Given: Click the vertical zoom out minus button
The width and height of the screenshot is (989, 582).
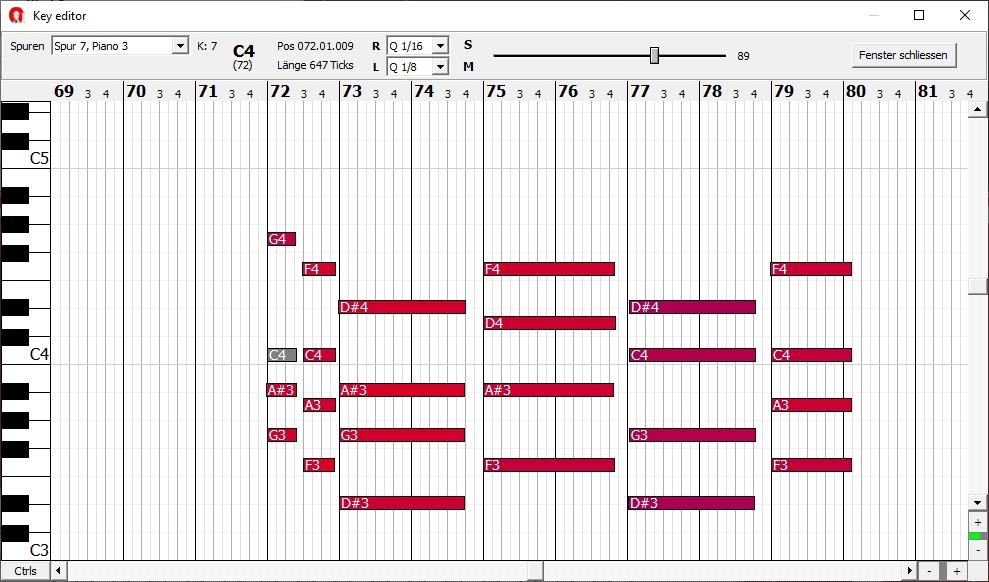Looking at the screenshot, I should click(x=977, y=550).
